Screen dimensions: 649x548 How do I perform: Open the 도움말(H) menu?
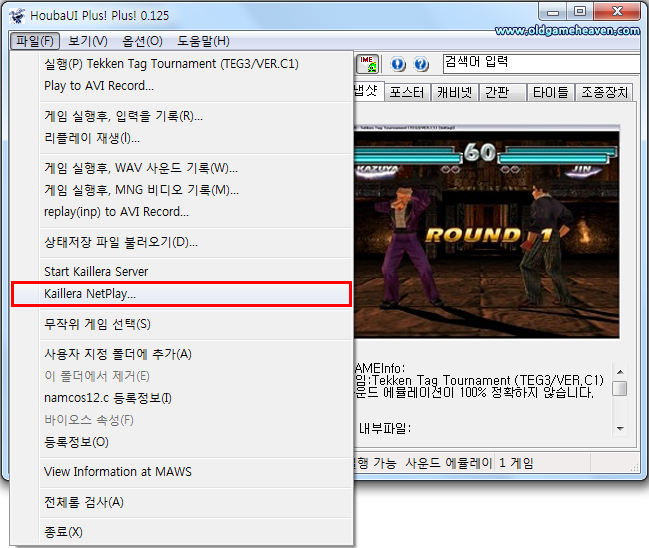click(x=203, y=41)
